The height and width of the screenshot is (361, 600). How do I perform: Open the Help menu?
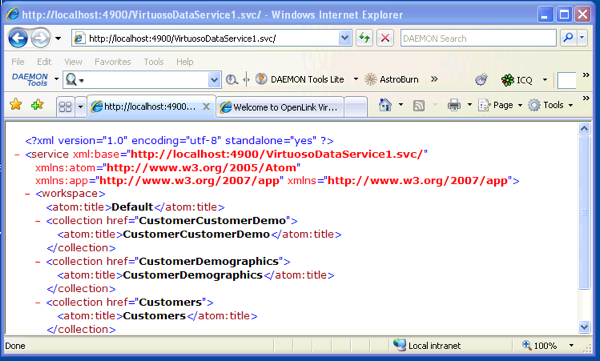click(184, 62)
